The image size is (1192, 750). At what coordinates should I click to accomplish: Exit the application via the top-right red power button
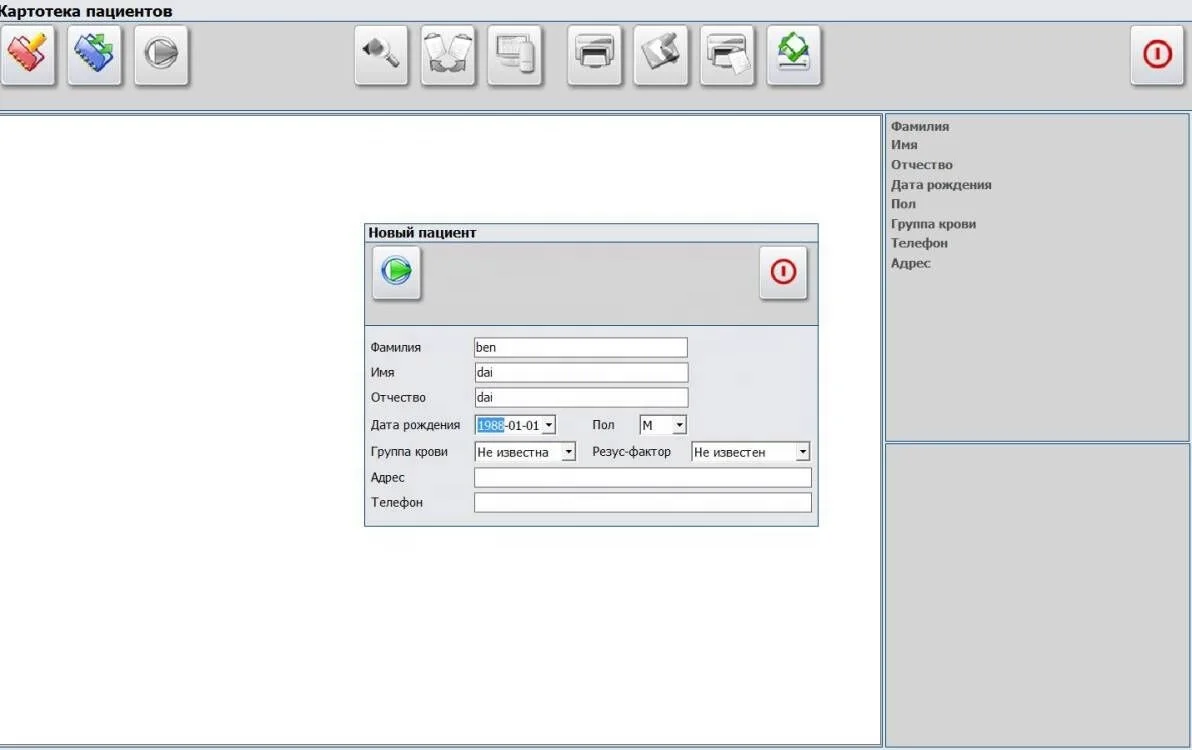[x=1157, y=54]
